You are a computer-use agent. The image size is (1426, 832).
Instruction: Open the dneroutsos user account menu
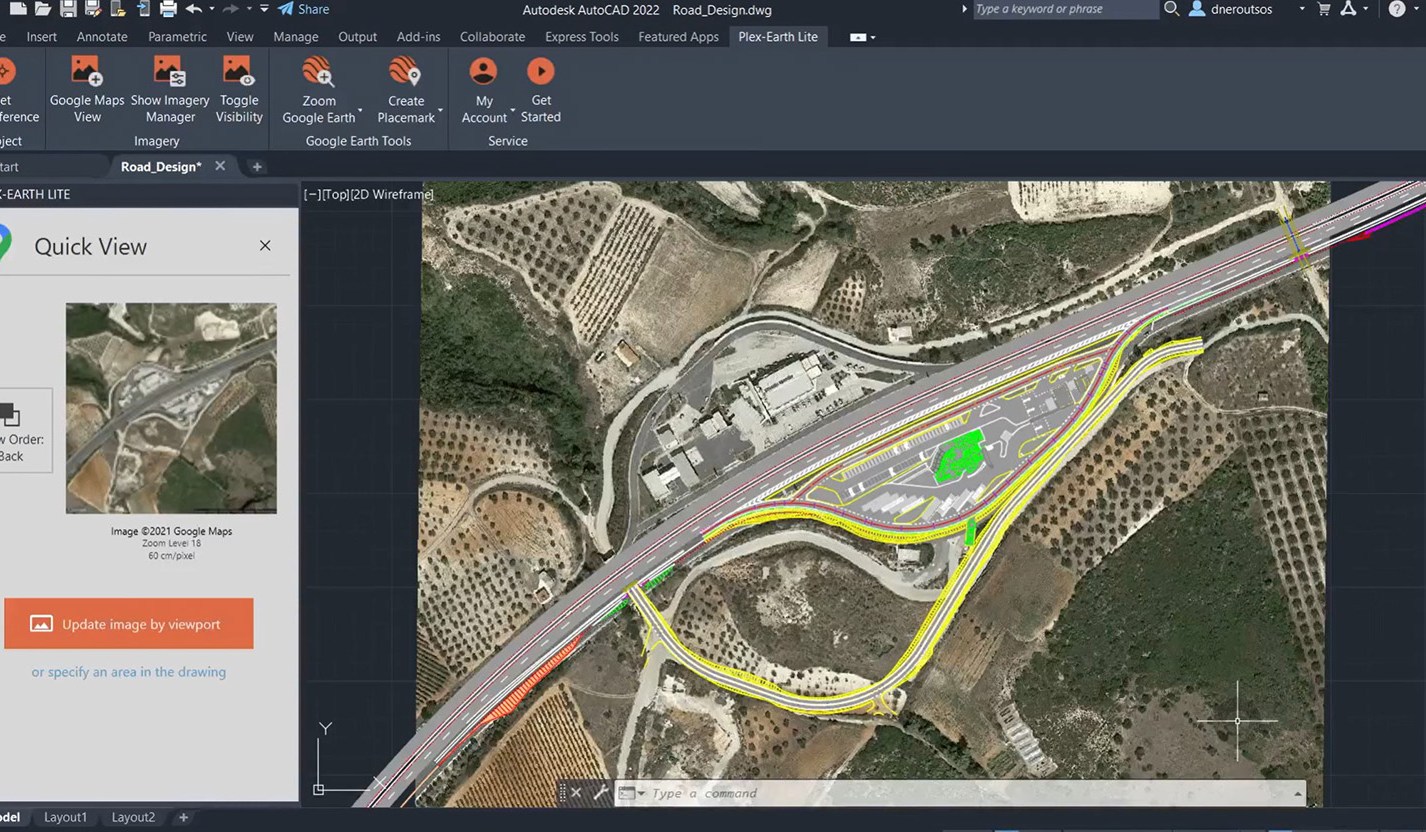pos(1246,9)
